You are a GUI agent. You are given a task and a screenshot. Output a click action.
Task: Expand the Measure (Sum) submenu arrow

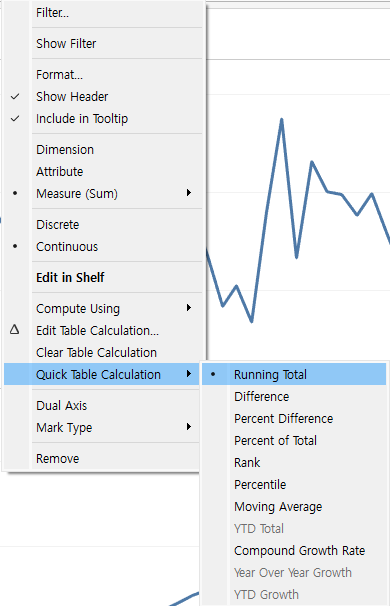click(x=189, y=193)
